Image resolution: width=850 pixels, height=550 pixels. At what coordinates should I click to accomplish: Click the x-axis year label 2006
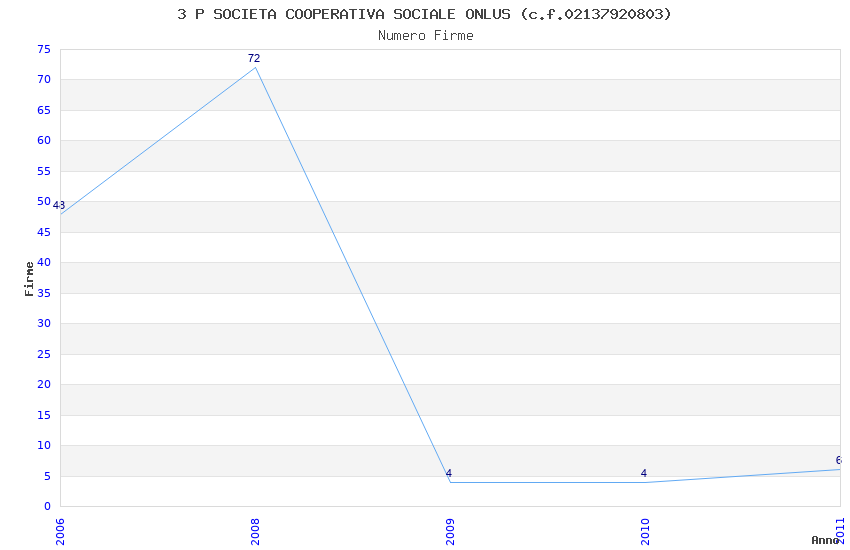[60, 532]
